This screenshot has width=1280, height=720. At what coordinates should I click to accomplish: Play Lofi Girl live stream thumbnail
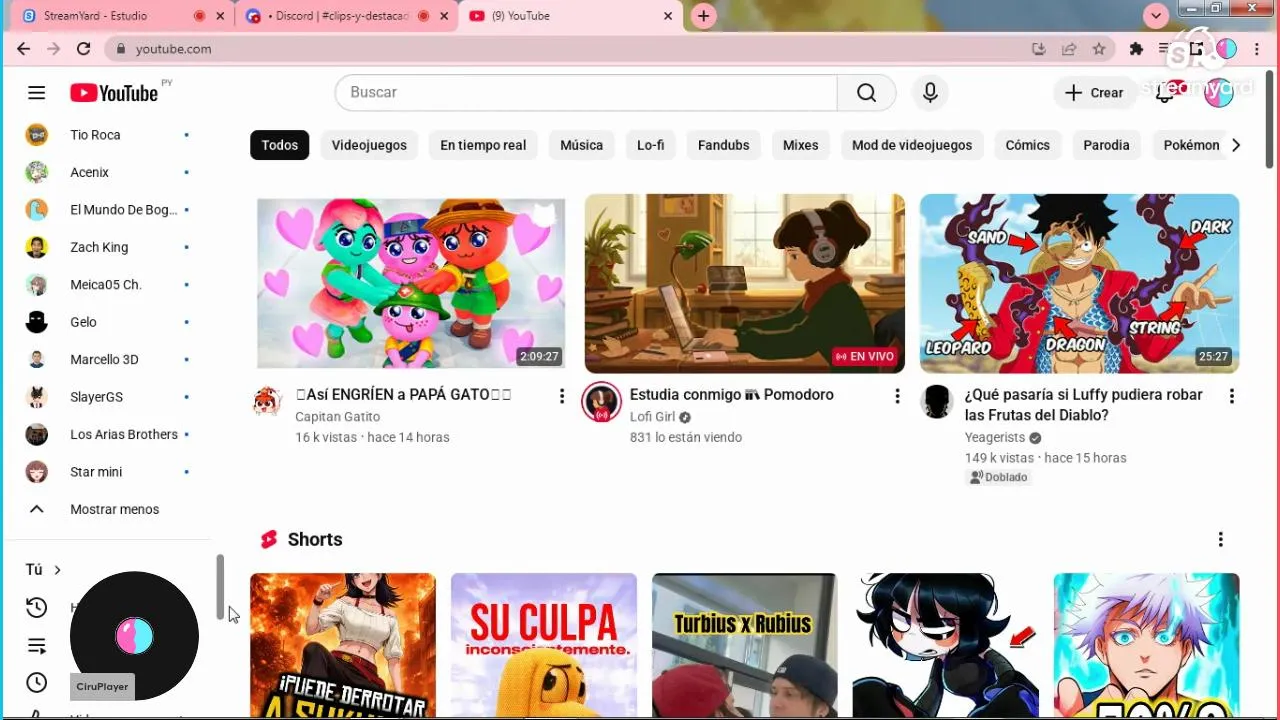pos(745,283)
